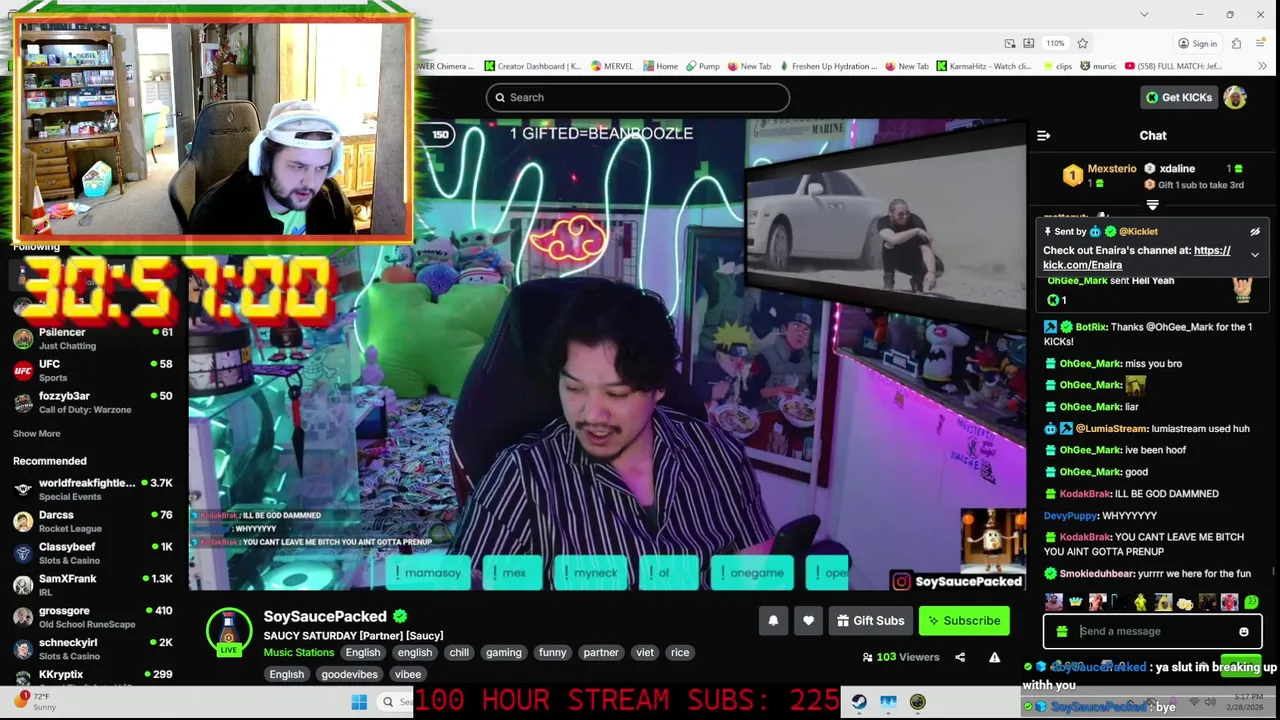Open MERVEL bookmark
This screenshot has height=720, width=1280.
(612, 66)
